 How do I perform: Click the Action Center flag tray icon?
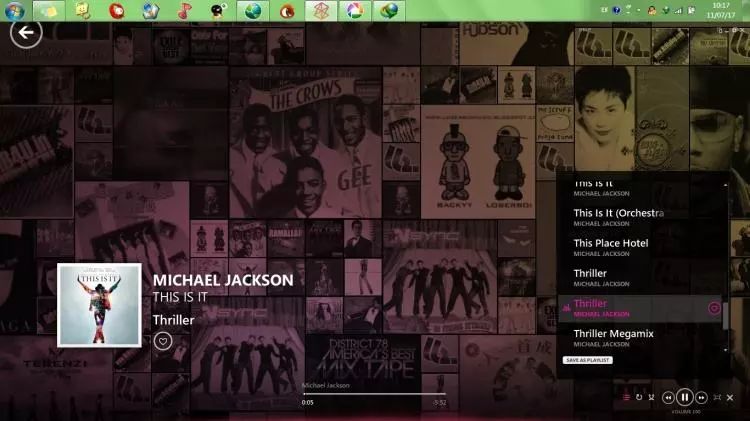coord(691,10)
